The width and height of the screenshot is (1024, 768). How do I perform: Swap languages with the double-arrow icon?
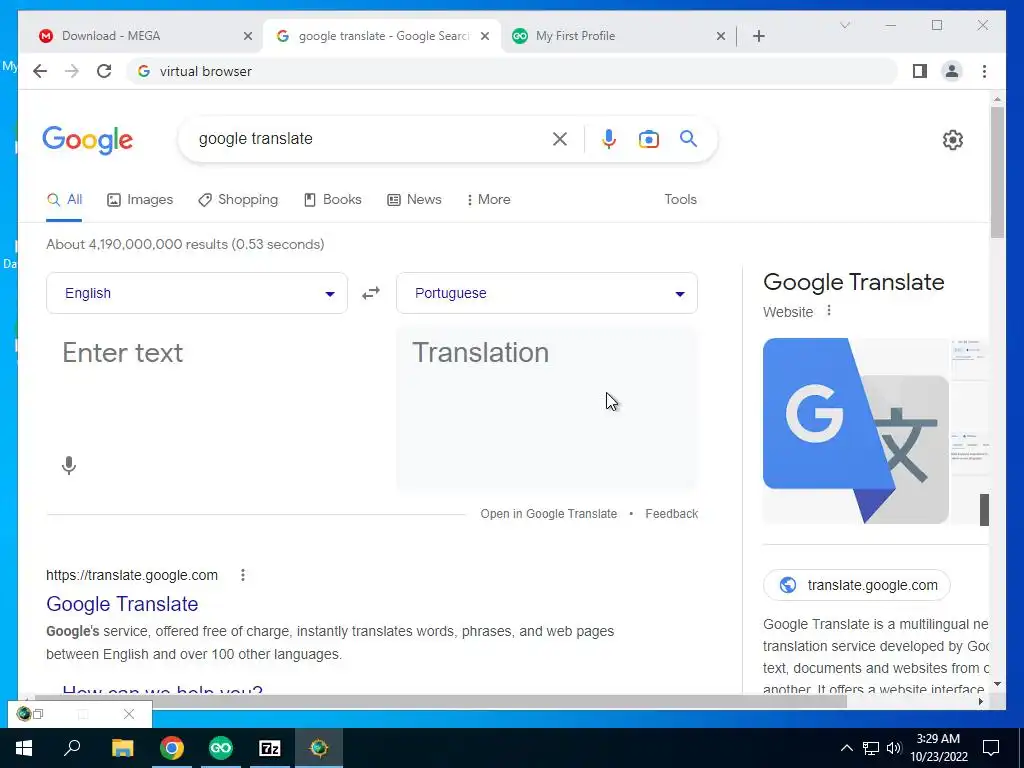point(371,293)
